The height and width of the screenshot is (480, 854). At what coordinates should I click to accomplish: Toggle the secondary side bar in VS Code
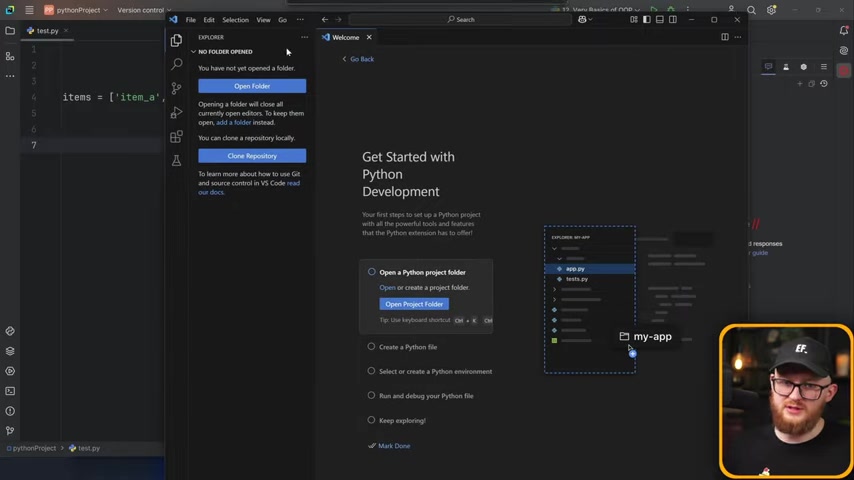(x=673, y=20)
